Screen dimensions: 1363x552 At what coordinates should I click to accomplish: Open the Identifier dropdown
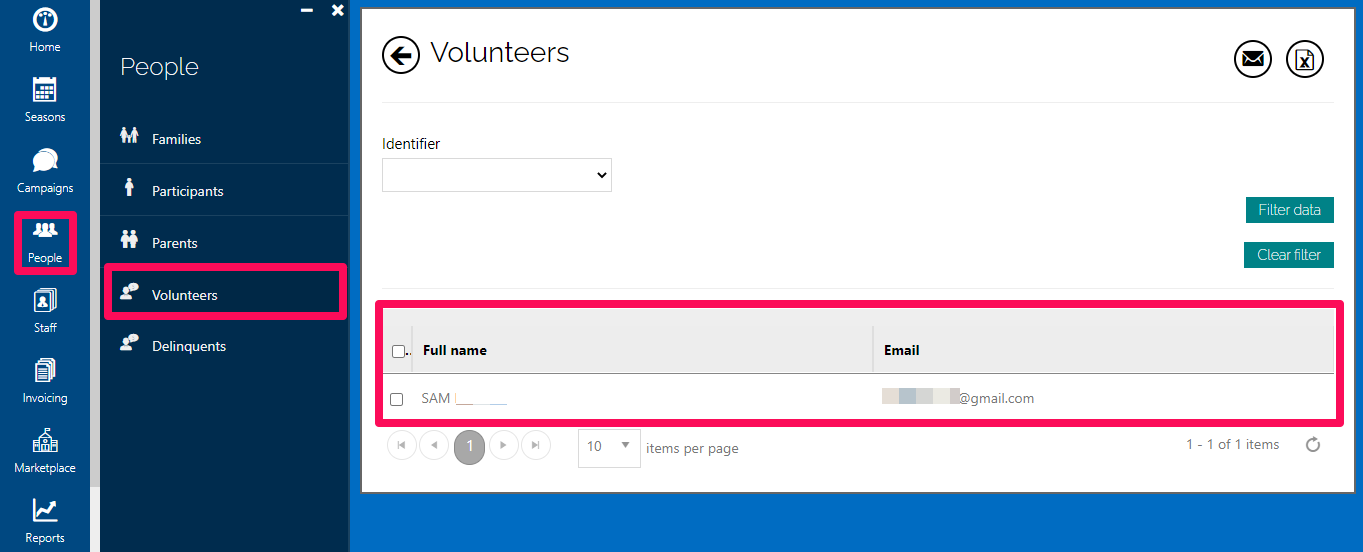point(497,175)
